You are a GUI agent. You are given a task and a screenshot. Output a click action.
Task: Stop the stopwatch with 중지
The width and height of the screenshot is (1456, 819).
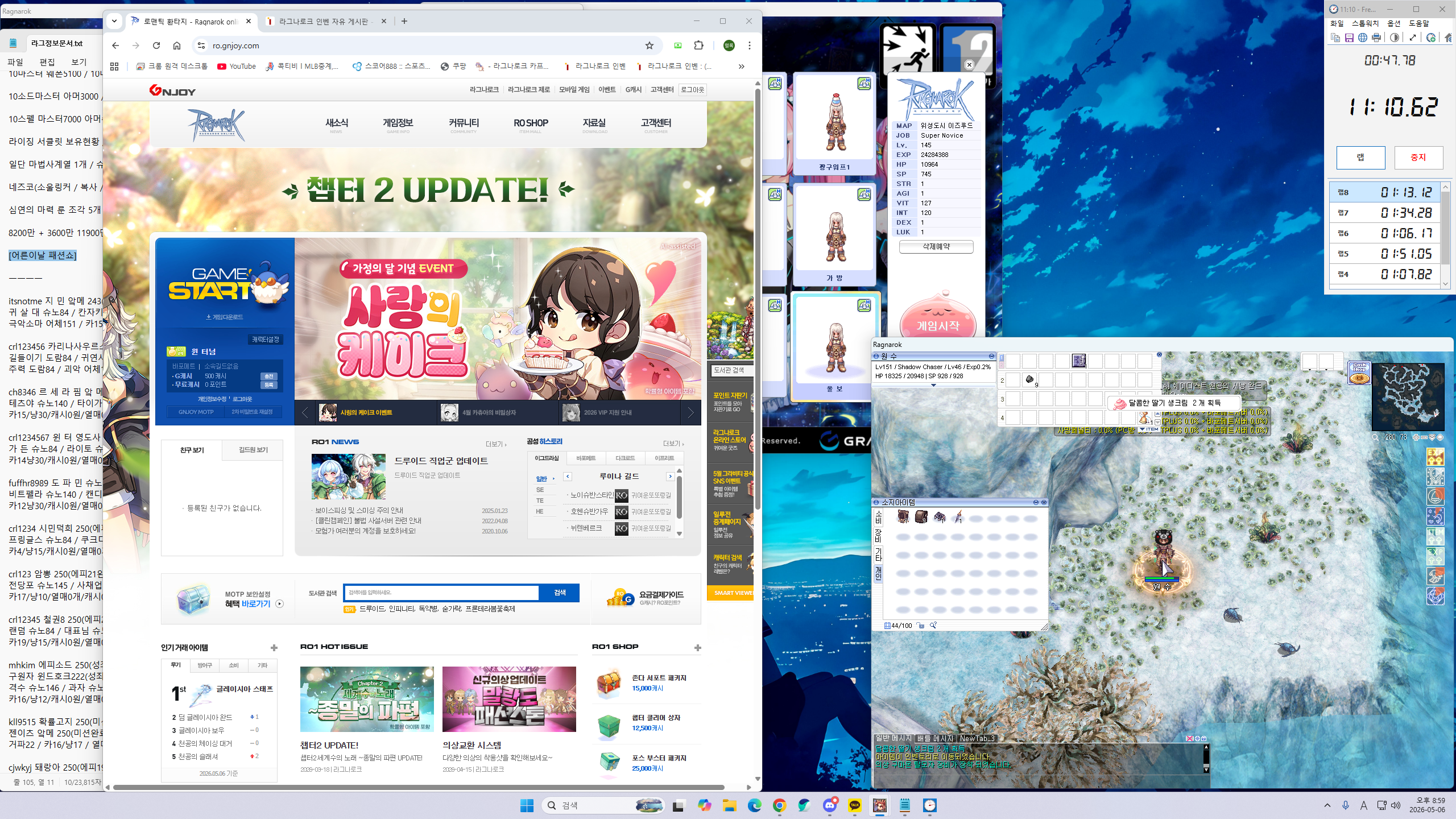1418,158
